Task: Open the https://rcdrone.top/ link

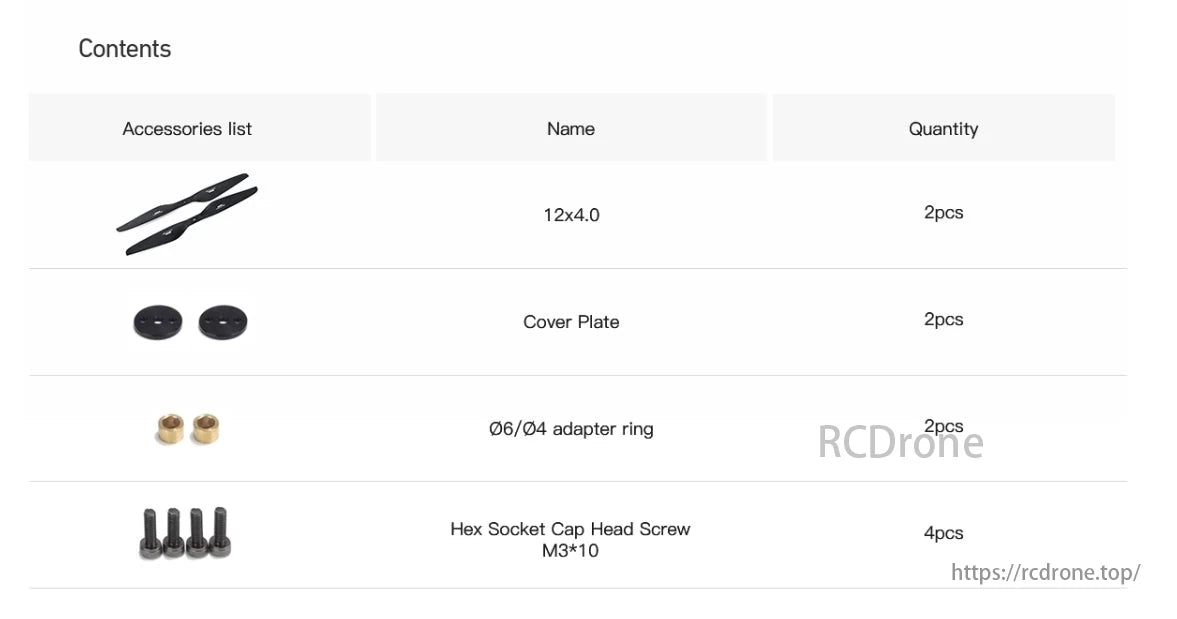Action: click(x=1045, y=573)
